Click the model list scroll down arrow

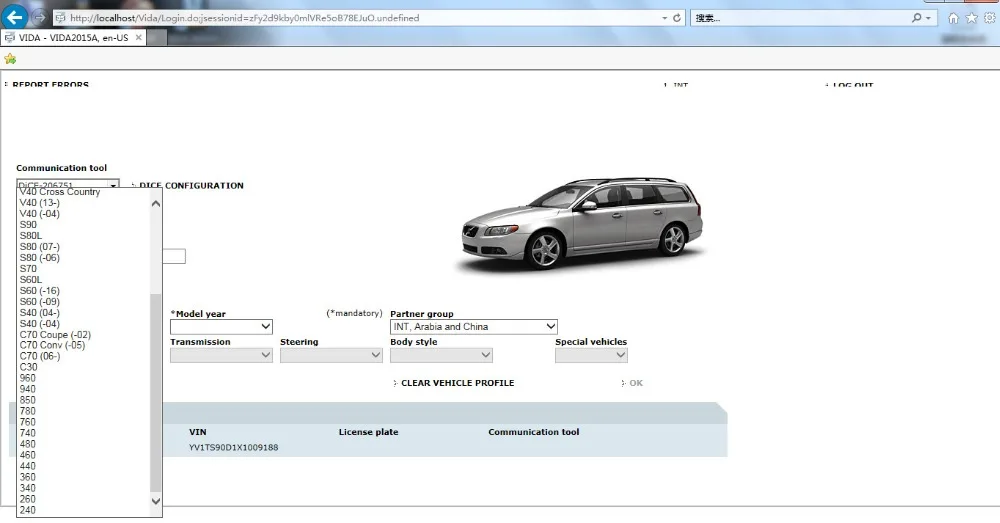[156, 501]
